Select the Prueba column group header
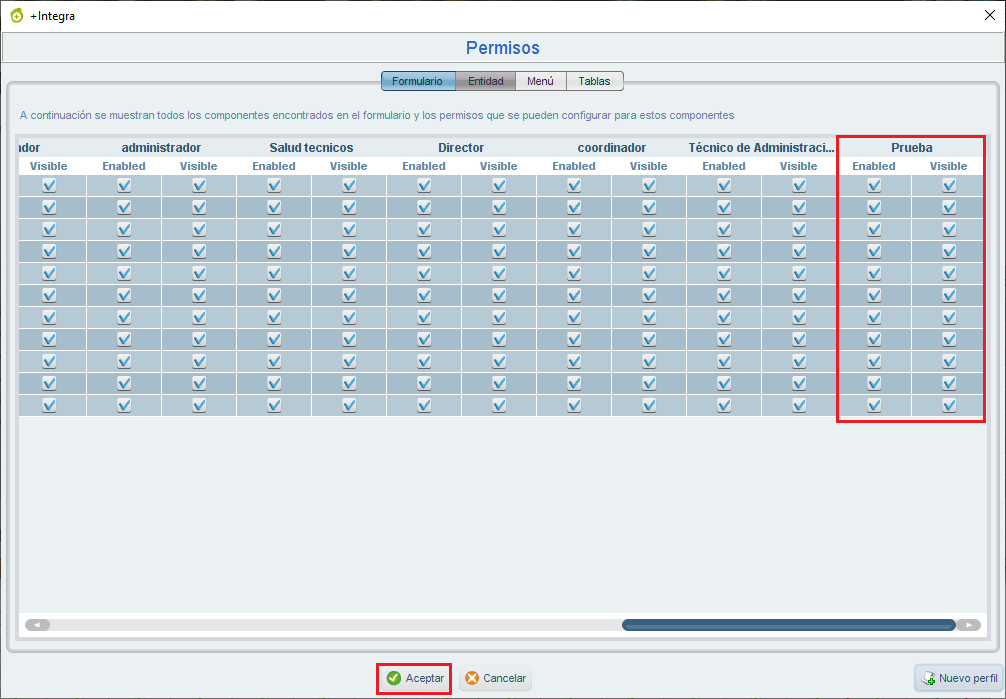 912,148
